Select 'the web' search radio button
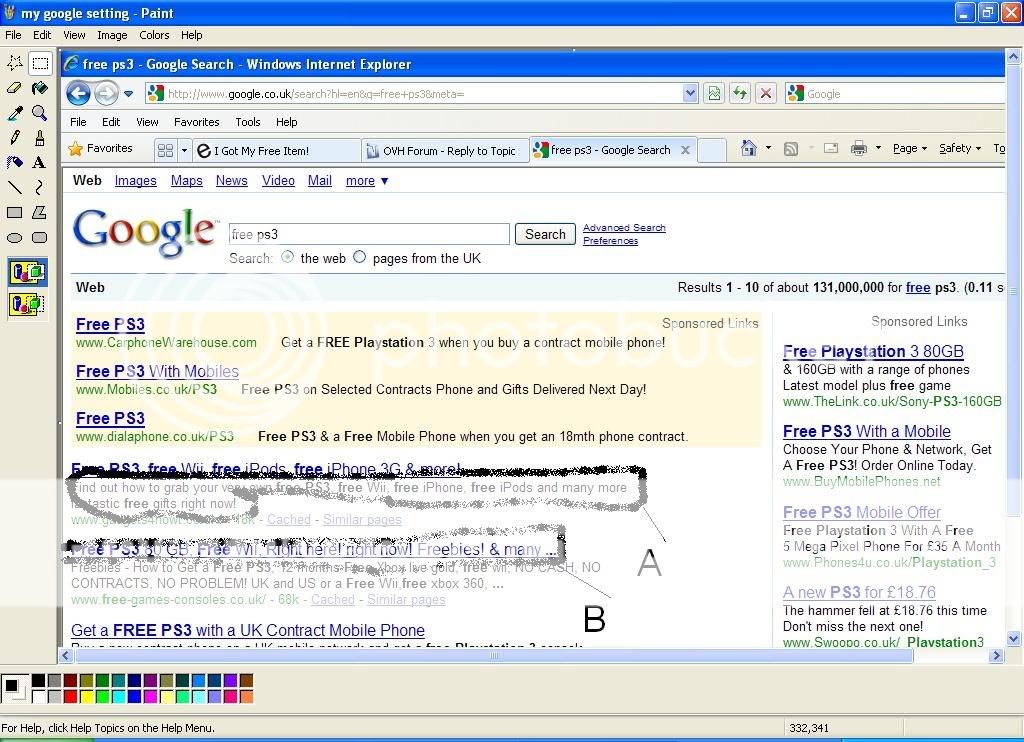The image size is (1024, 742). (x=287, y=257)
